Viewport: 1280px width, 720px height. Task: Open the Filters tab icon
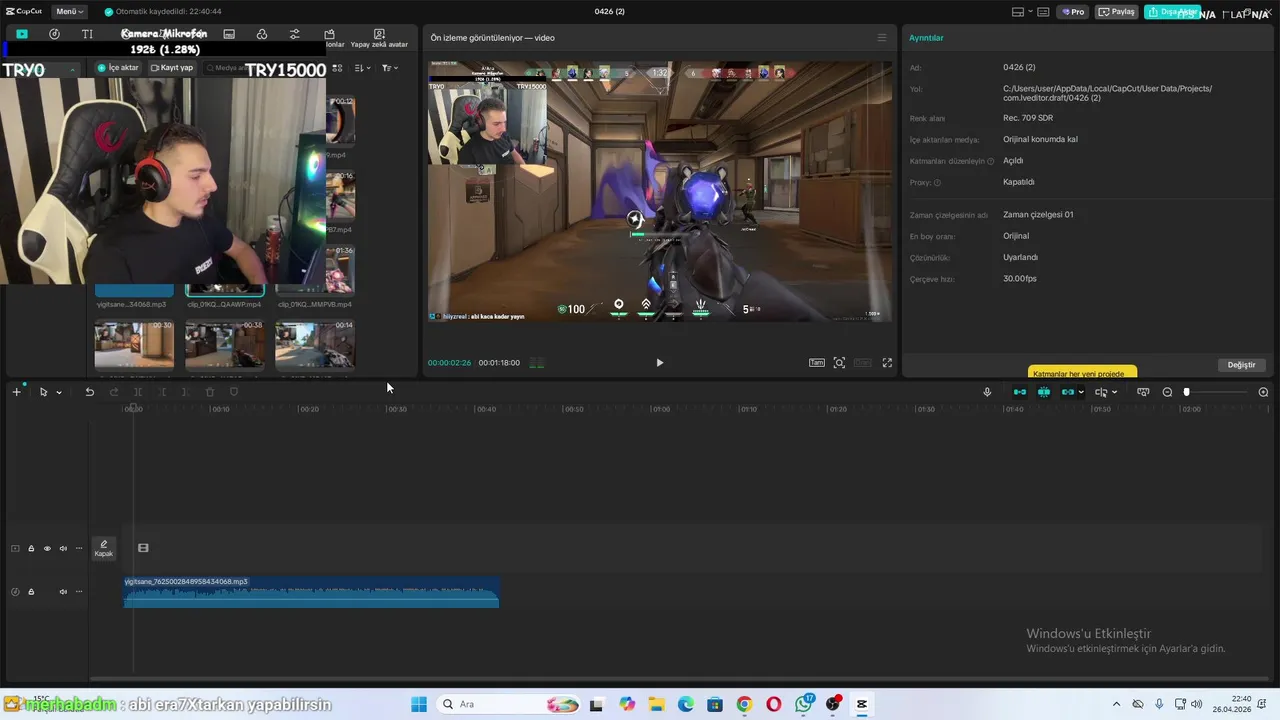coord(262,34)
